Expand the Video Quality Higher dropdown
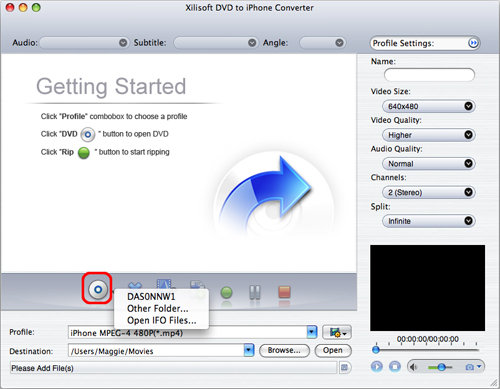Screen dimensions: 500x389 click(428, 135)
